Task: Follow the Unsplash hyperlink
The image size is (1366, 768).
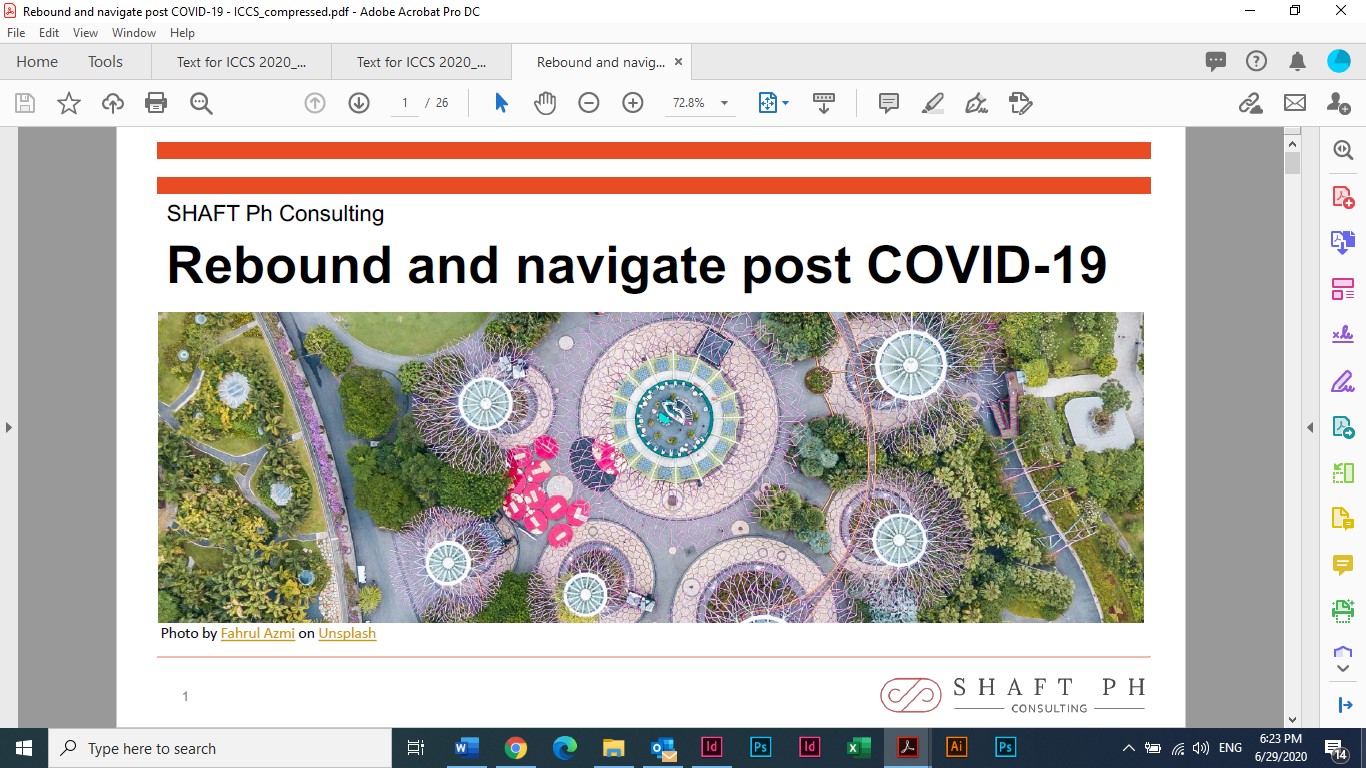Action: [x=347, y=633]
